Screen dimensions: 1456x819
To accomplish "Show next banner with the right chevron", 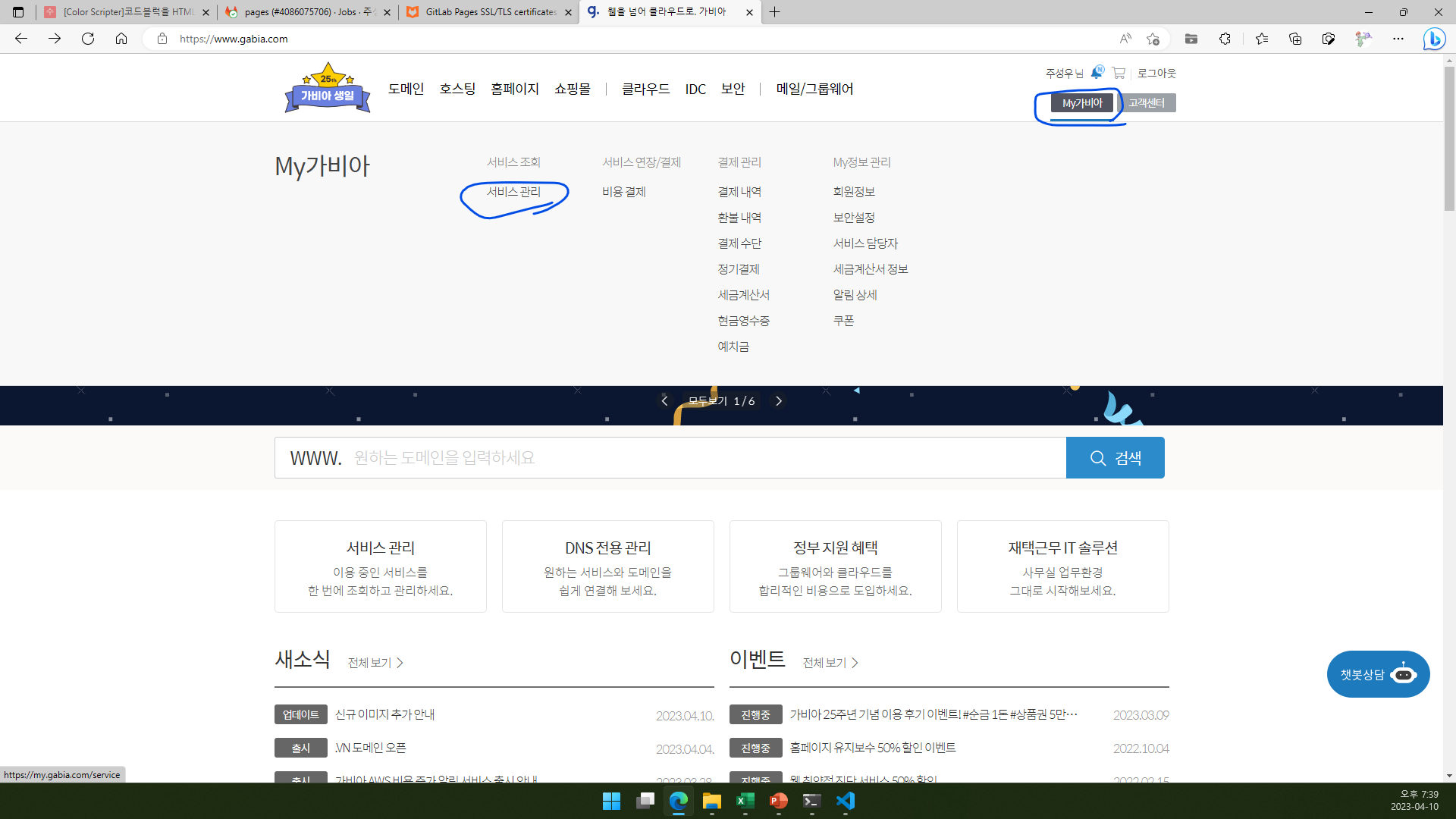I will coord(779,401).
